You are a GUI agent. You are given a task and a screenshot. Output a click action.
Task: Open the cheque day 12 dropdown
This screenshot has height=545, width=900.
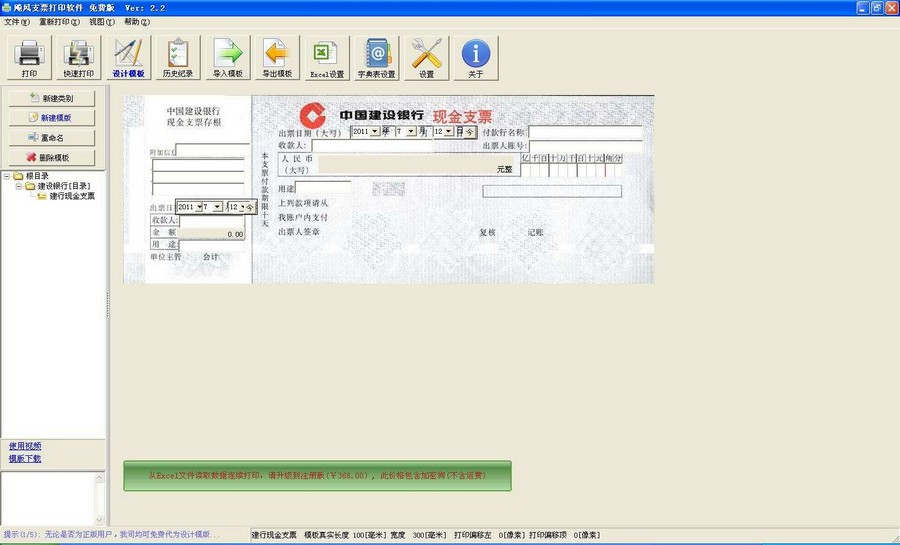pyautogui.click(x=448, y=131)
